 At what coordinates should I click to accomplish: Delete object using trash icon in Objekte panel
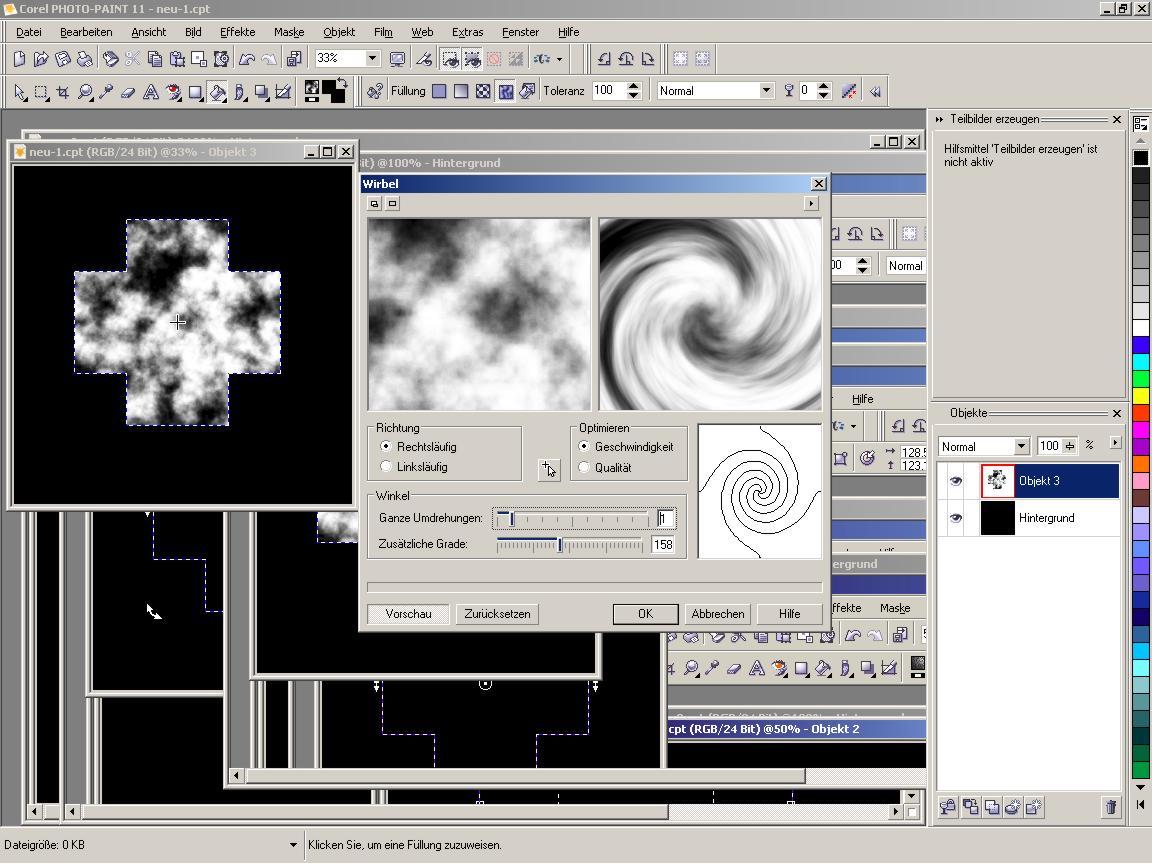pyautogui.click(x=1110, y=807)
